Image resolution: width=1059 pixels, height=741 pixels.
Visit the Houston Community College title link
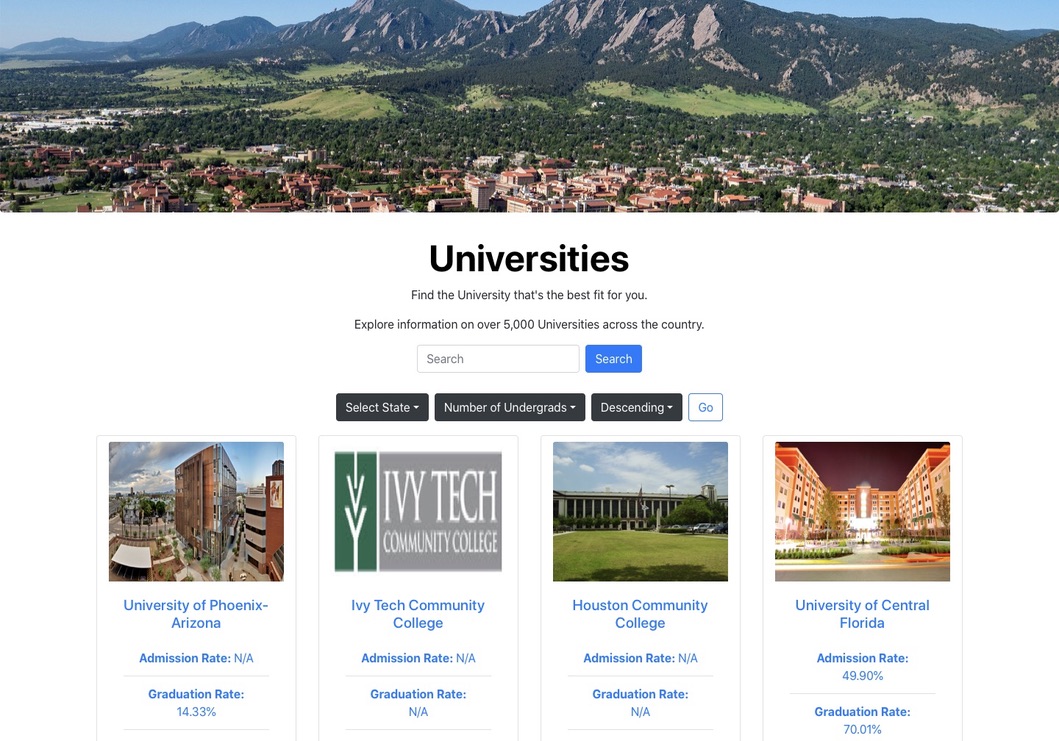point(640,614)
